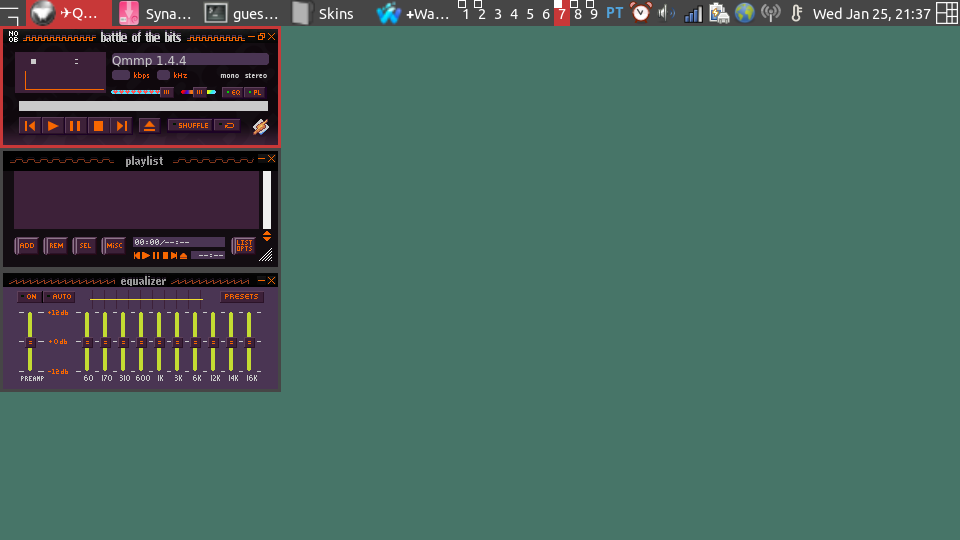Click the 1K band slider handle
Screen dimensions: 960x540
click(x=159, y=342)
